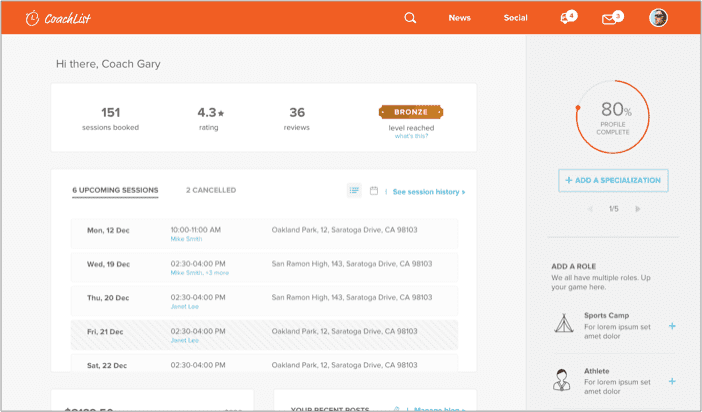Open the News menu item
This screenshot has height=412, width=702.
coord(459,18)
